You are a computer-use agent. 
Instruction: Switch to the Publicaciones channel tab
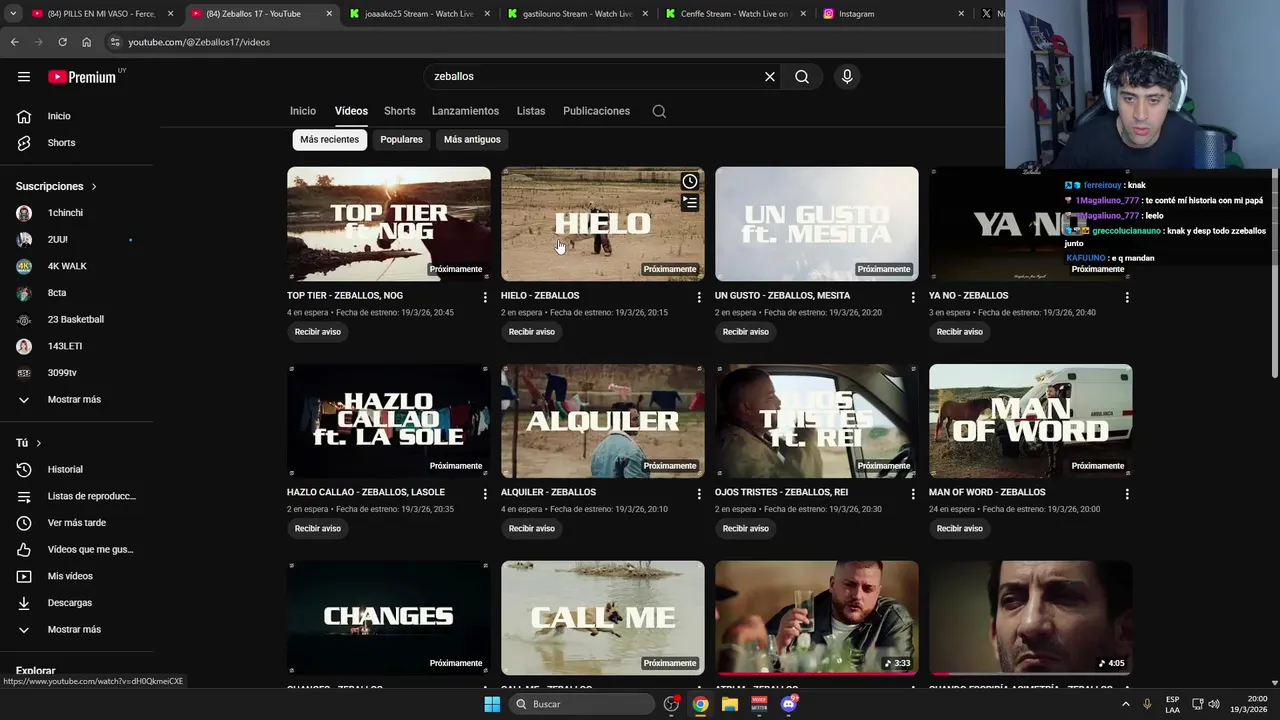(x=596, y=111)
